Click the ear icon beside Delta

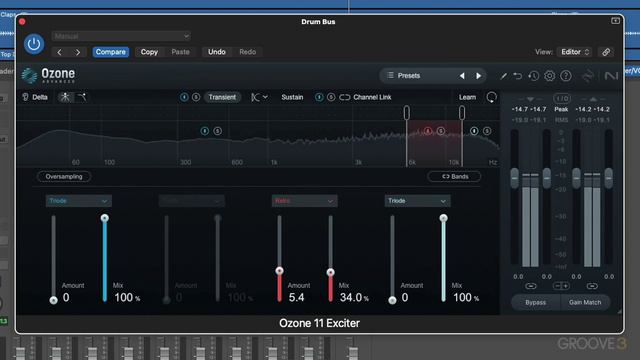point(25,97)
